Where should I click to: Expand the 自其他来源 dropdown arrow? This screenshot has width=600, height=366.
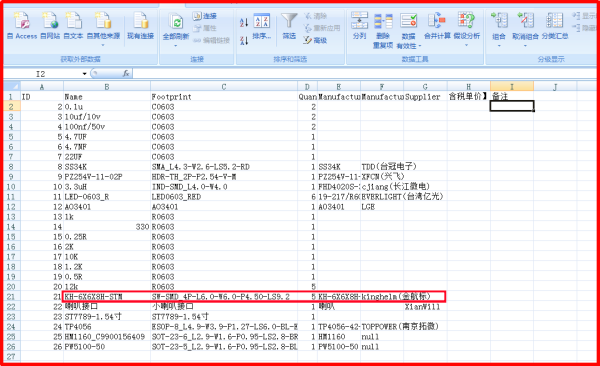(103, 45)
